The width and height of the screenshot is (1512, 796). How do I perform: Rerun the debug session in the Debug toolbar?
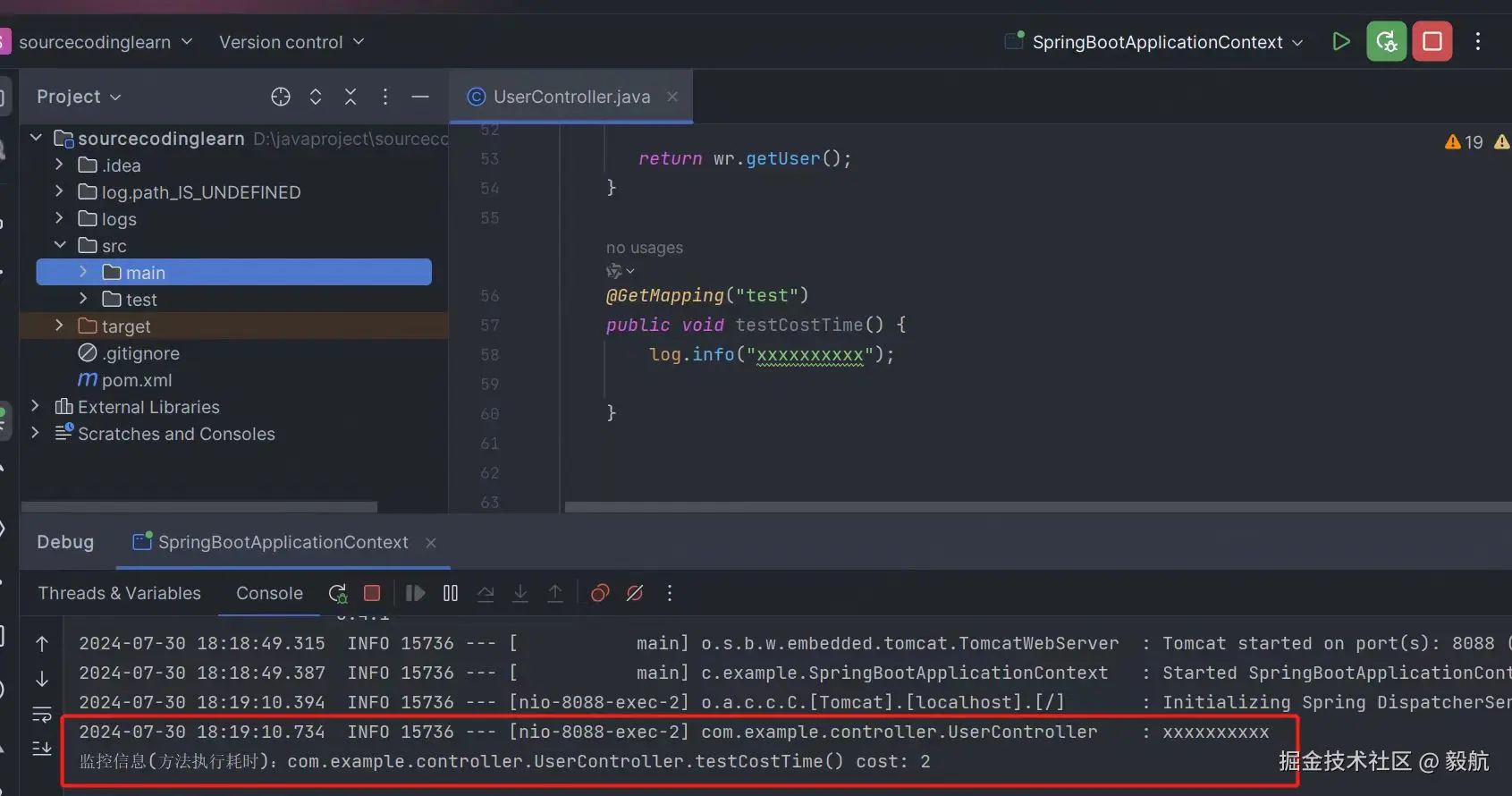point(337,593)
